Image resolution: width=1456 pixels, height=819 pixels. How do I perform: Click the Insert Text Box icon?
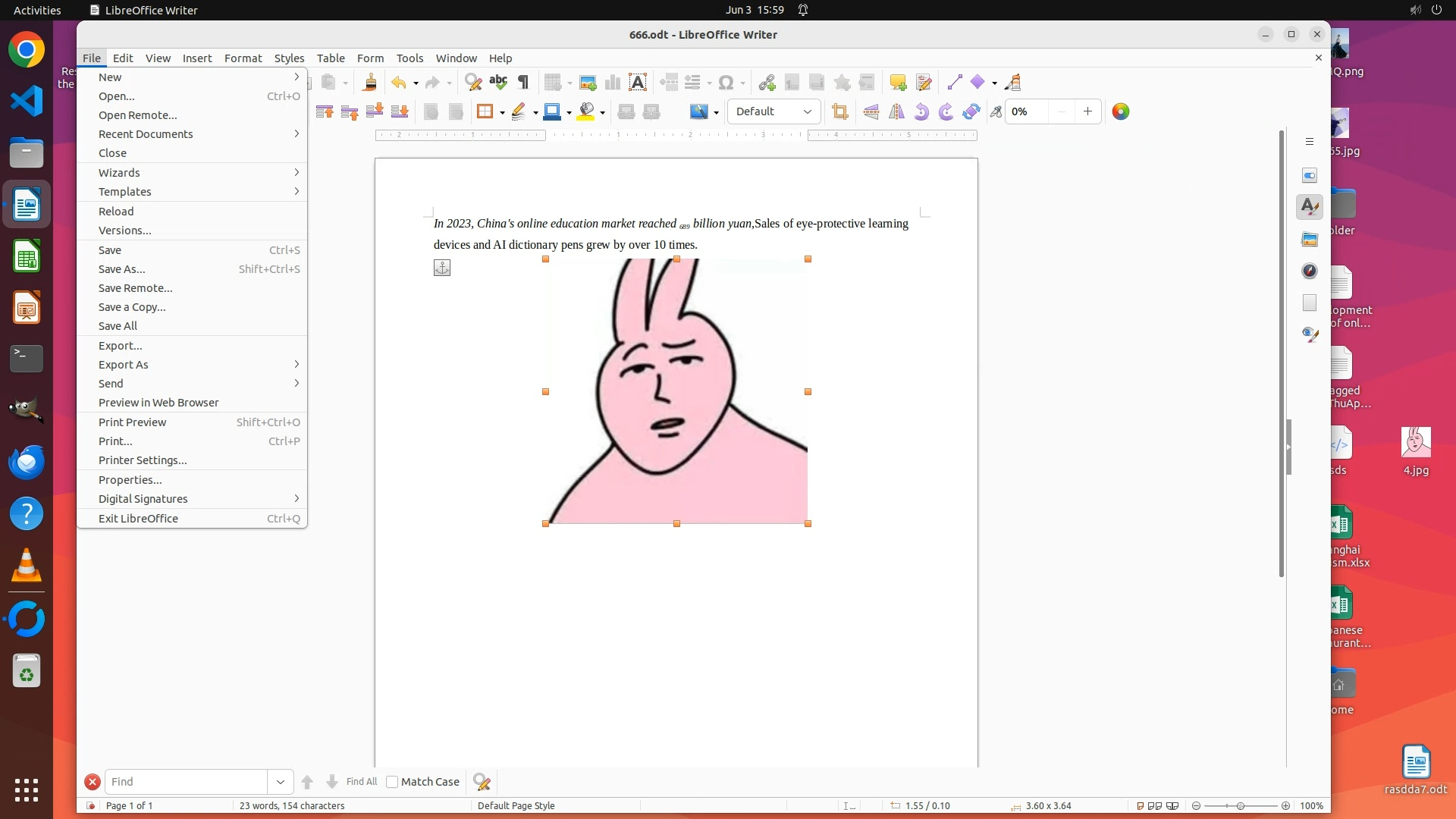click(x=638, y=83)
